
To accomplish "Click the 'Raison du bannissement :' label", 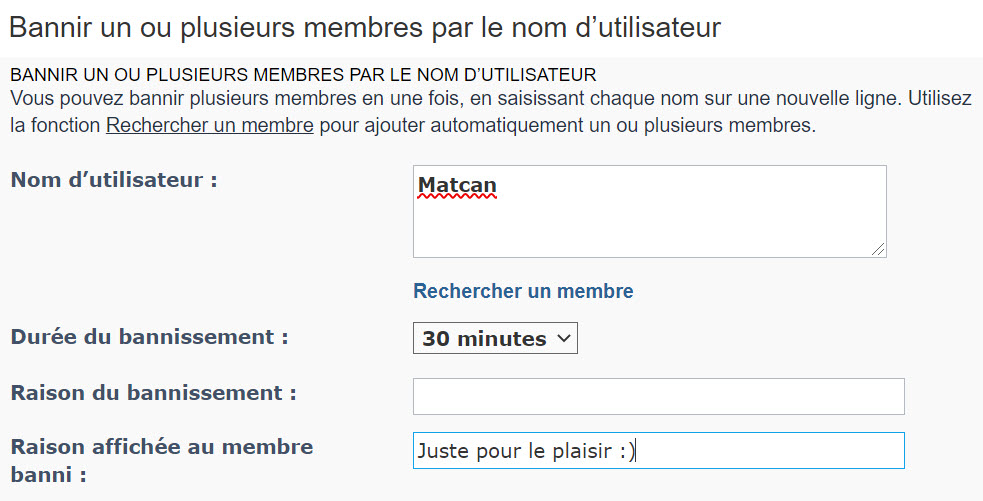I will coord(153,392).
